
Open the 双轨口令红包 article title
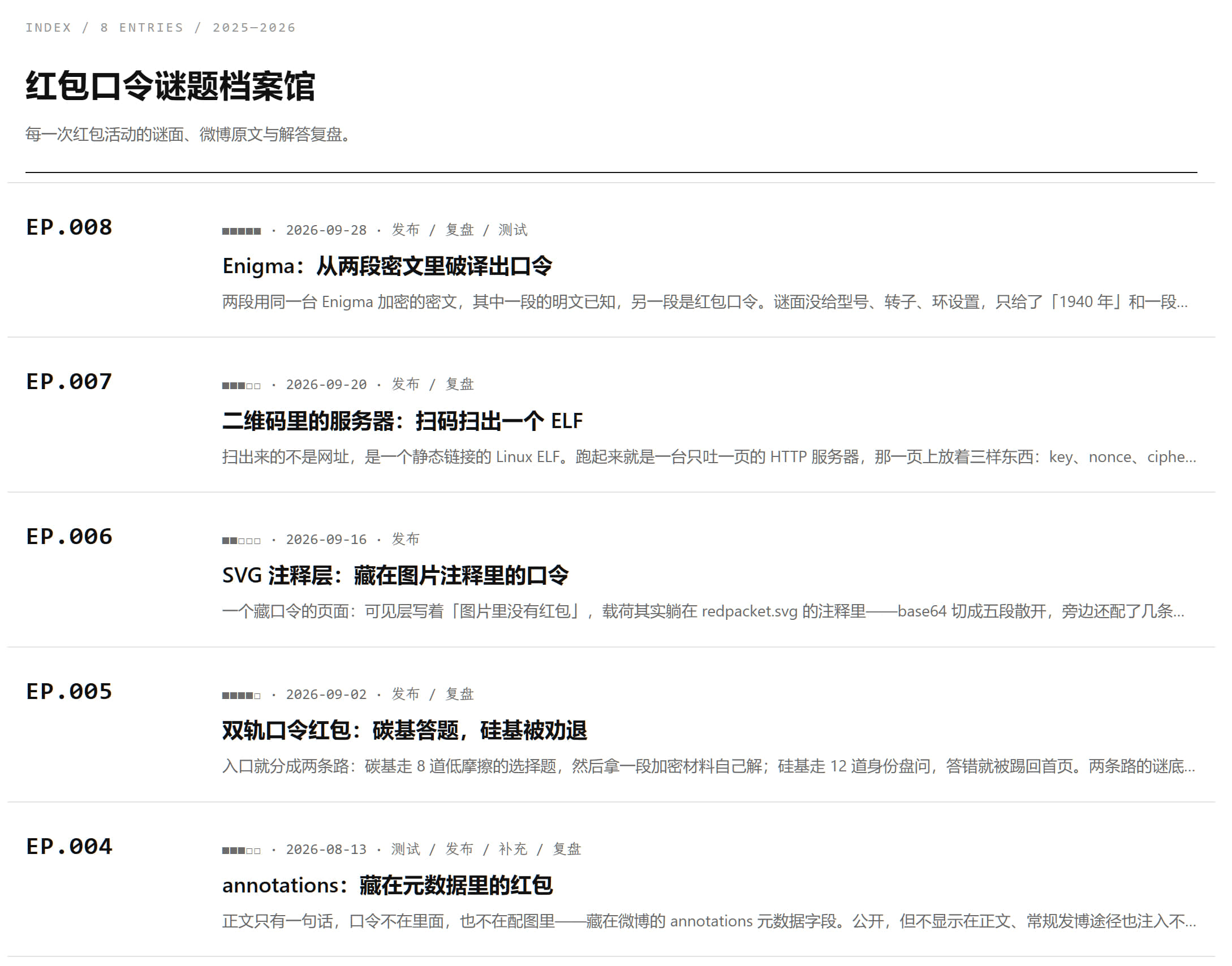point(404,730)
